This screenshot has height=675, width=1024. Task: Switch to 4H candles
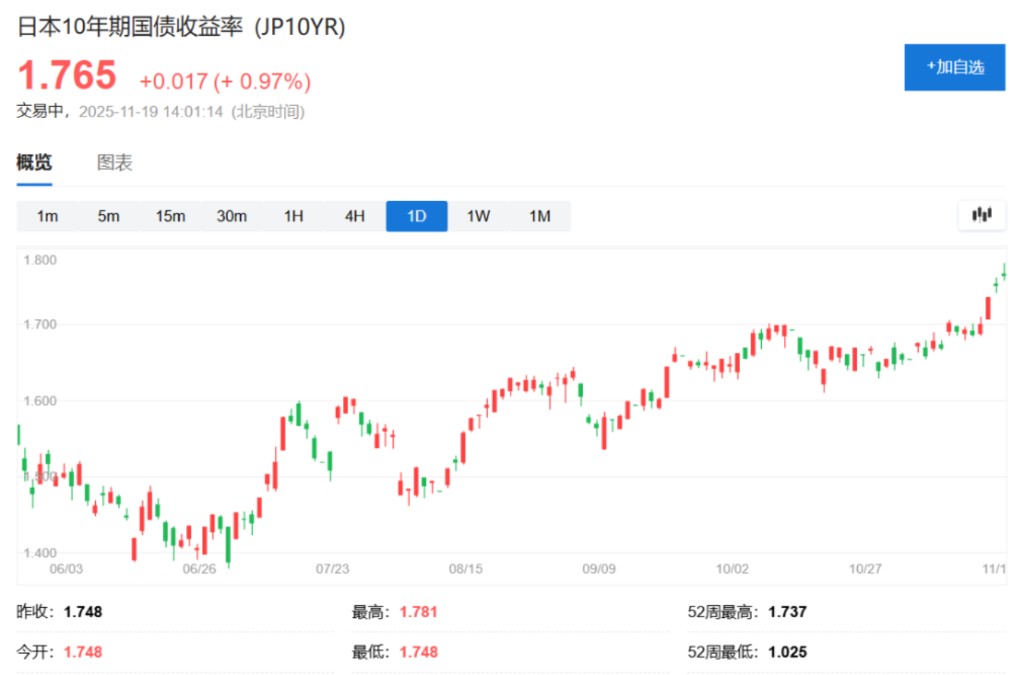click(x=355, y=216)
